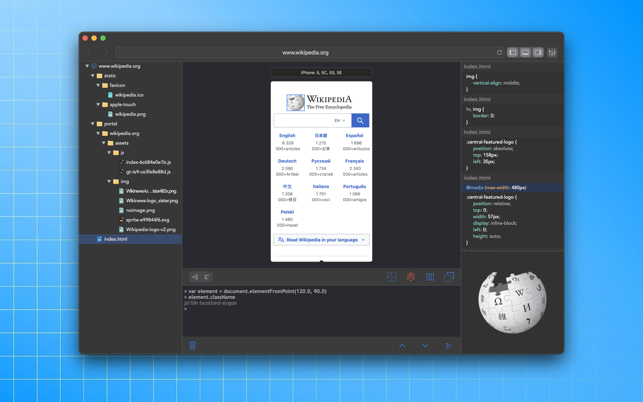643x402 pixels.
Task: Go to next command with down chevron
Action: pyautogui.click(x=425, y=346)
